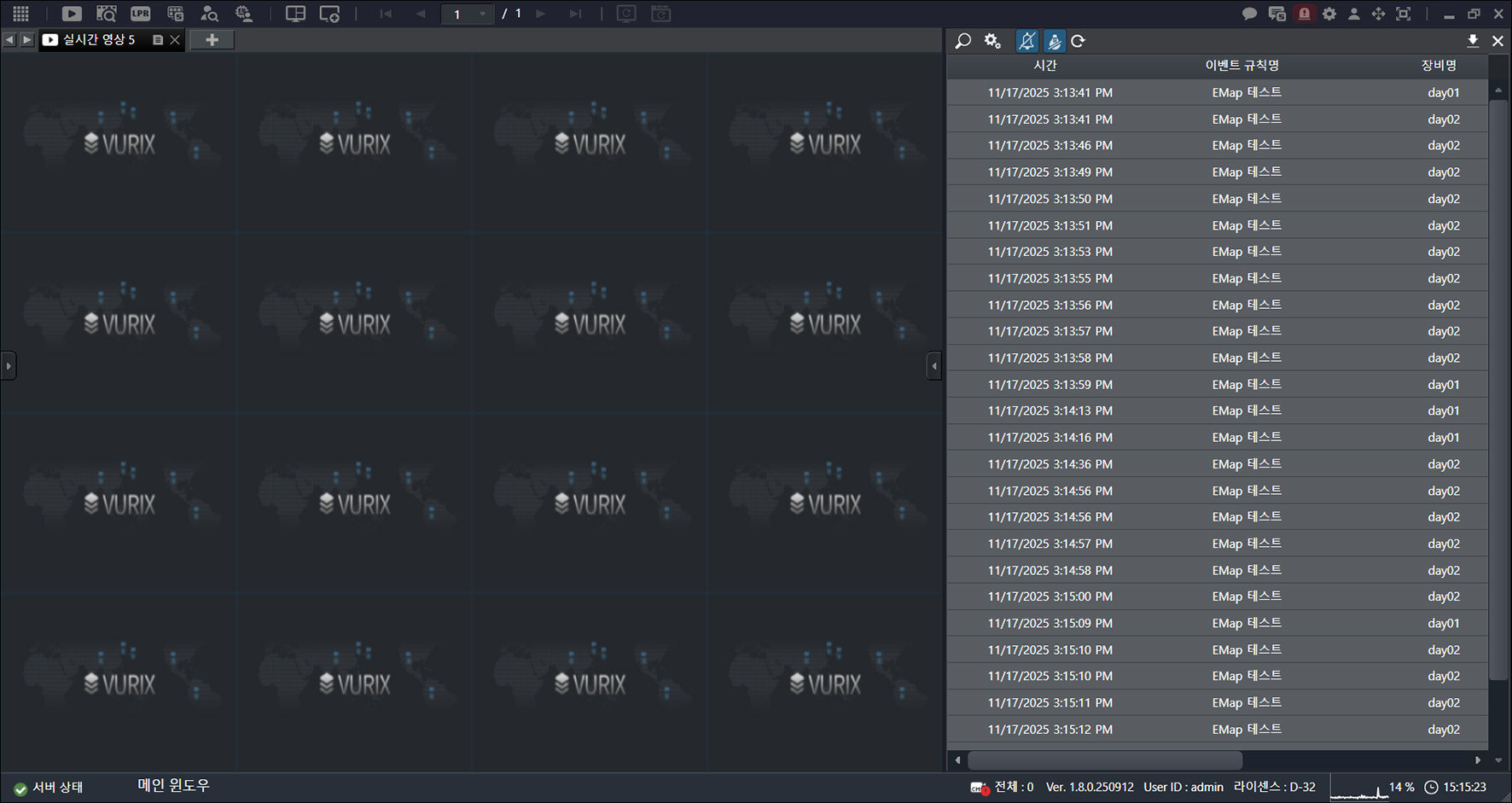
Task: Open live video playback icon
Action: tap(72, 14)
